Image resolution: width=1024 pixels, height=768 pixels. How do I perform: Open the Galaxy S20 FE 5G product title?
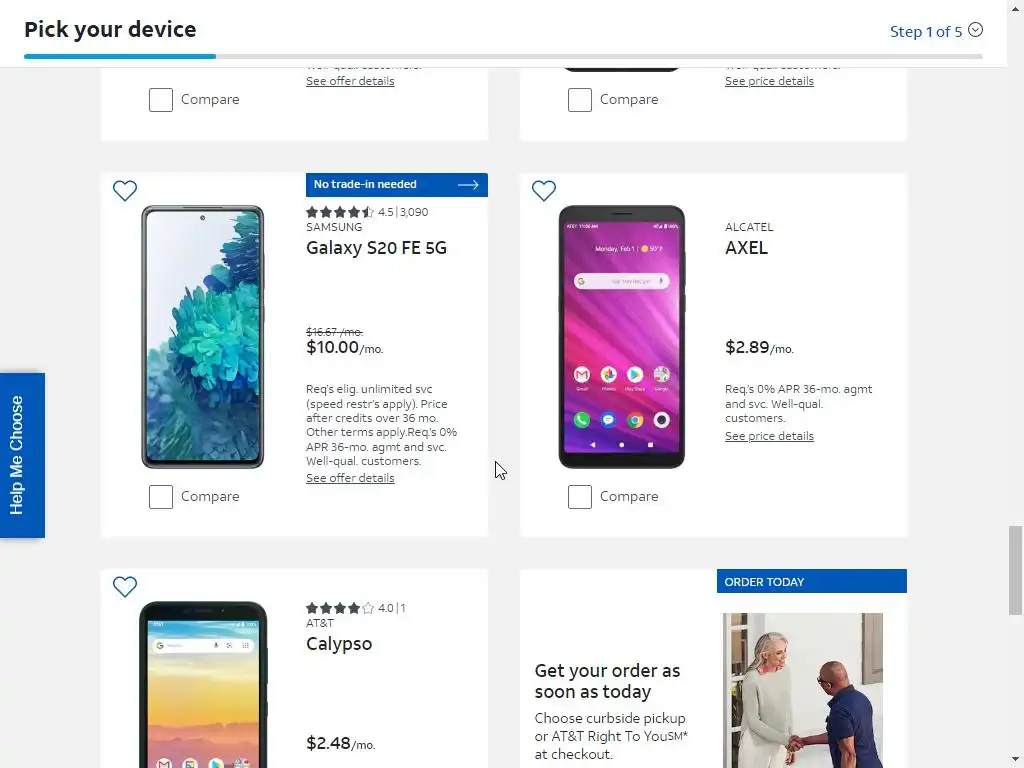click(376, 248)
